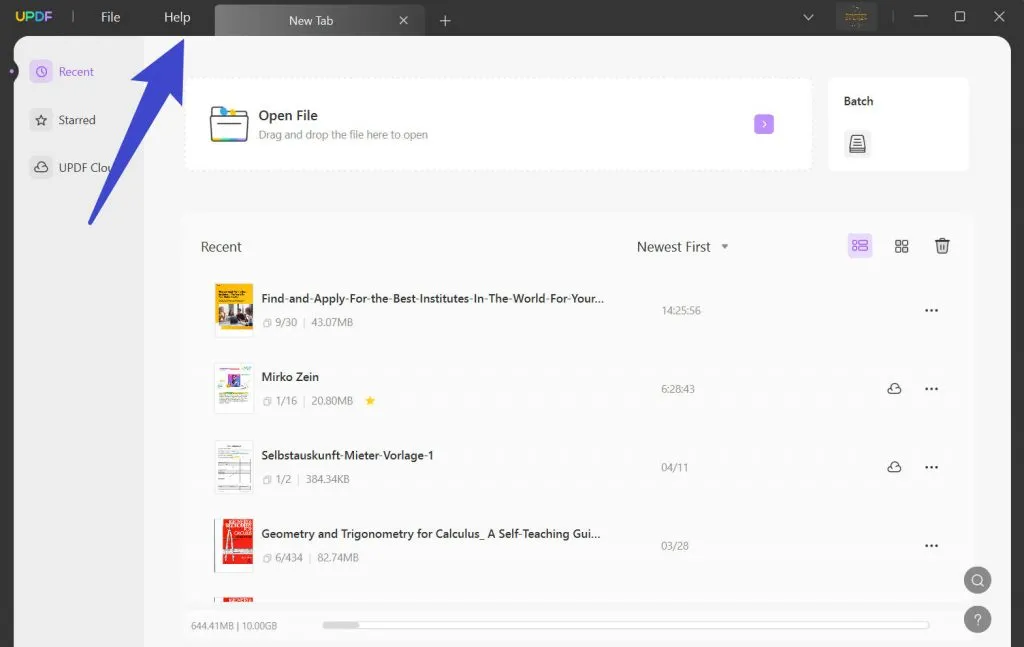Open more options for Mirko Zein
The width and height of the screenshot is (1024, 647).
pyautogui.click(x=931, y=389)
